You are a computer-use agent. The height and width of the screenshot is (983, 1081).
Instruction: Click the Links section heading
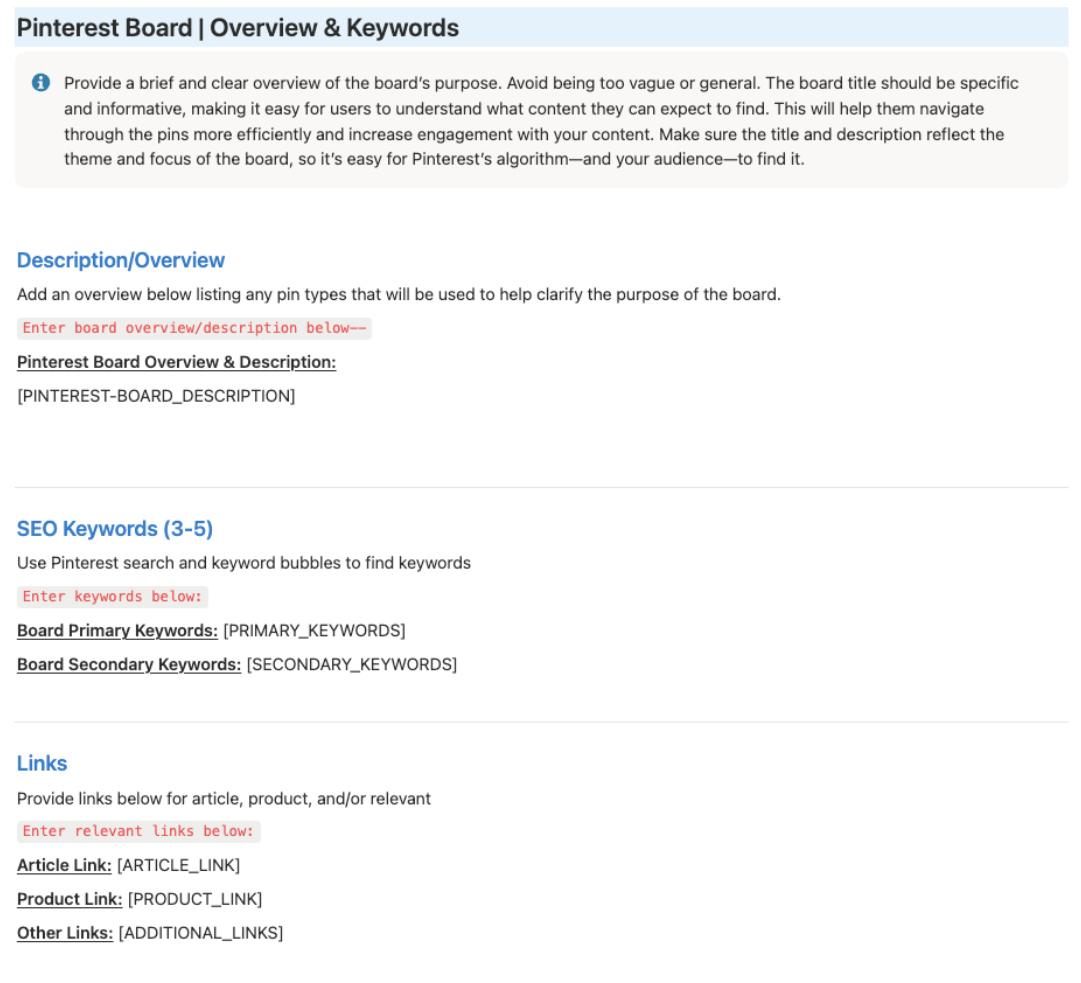(x=42, y=763)
